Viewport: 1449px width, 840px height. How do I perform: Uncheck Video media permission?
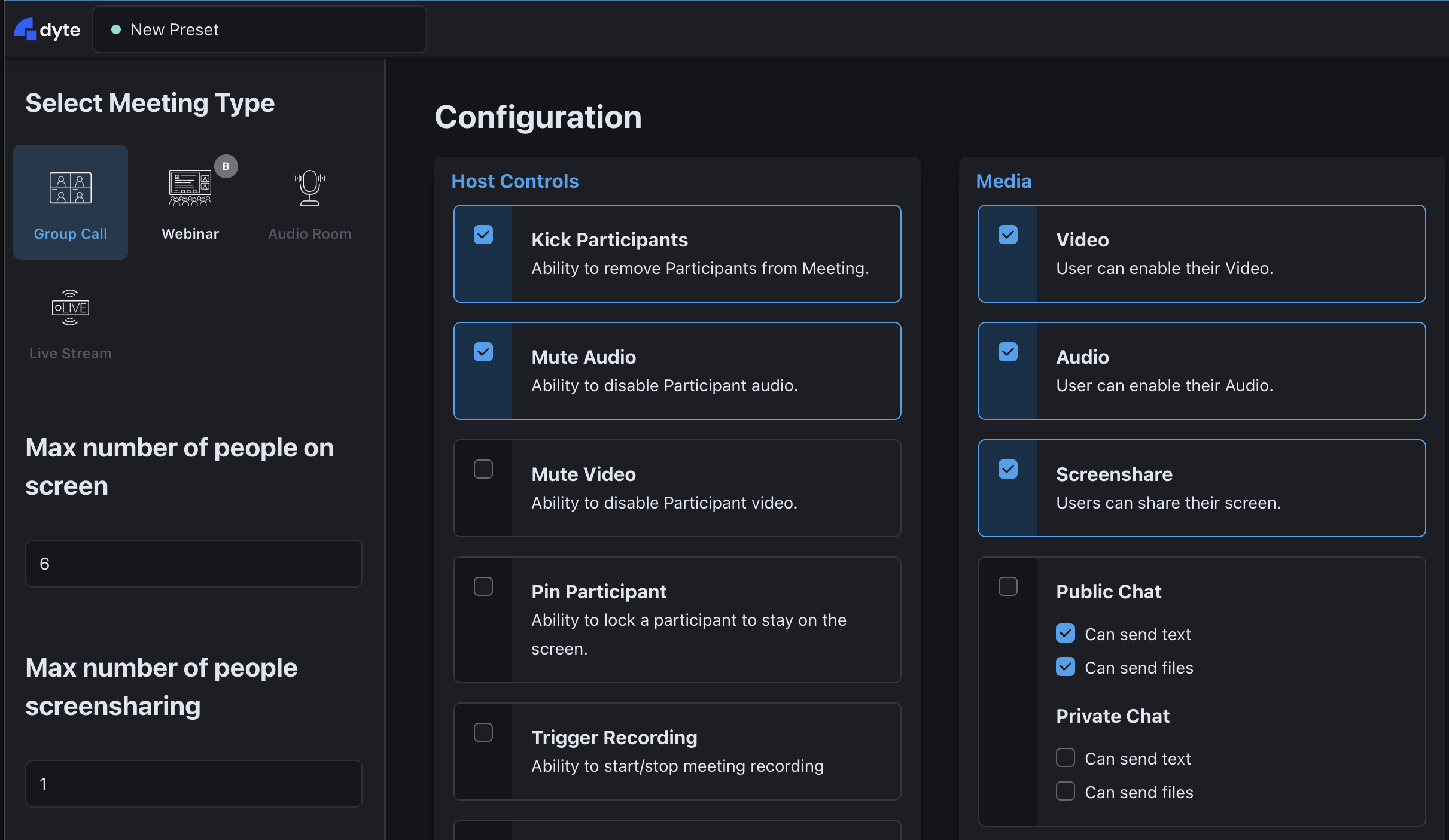pyautogui.click(x=1008, y=235)
